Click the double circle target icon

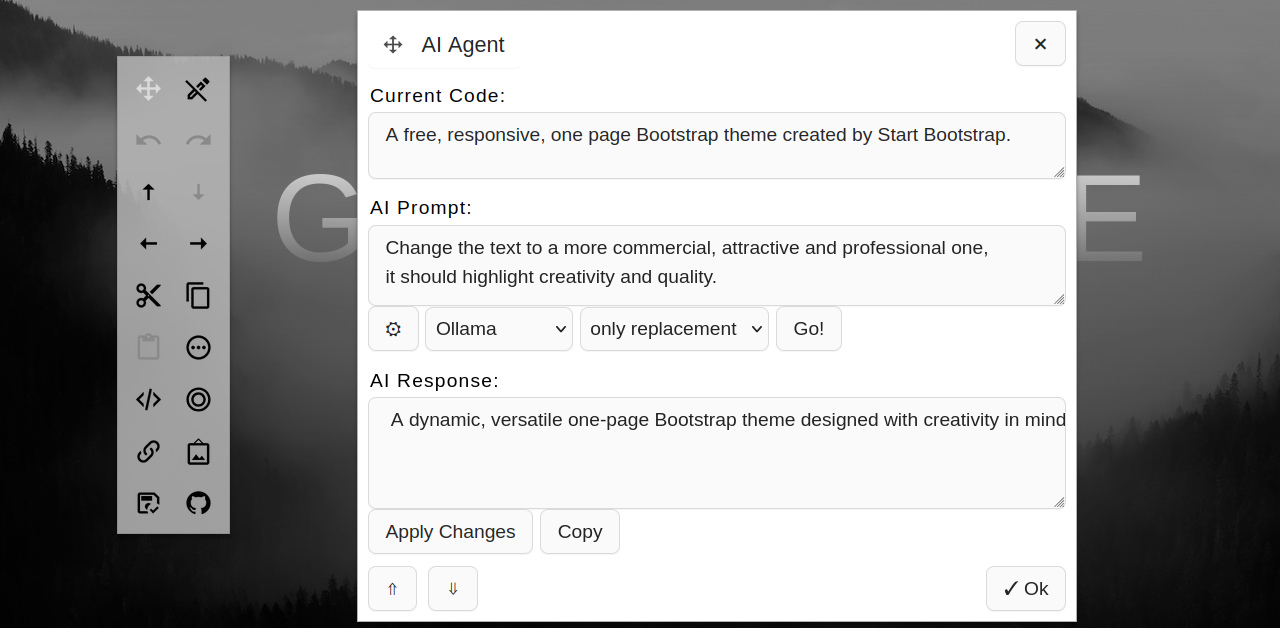coord(198,399)
